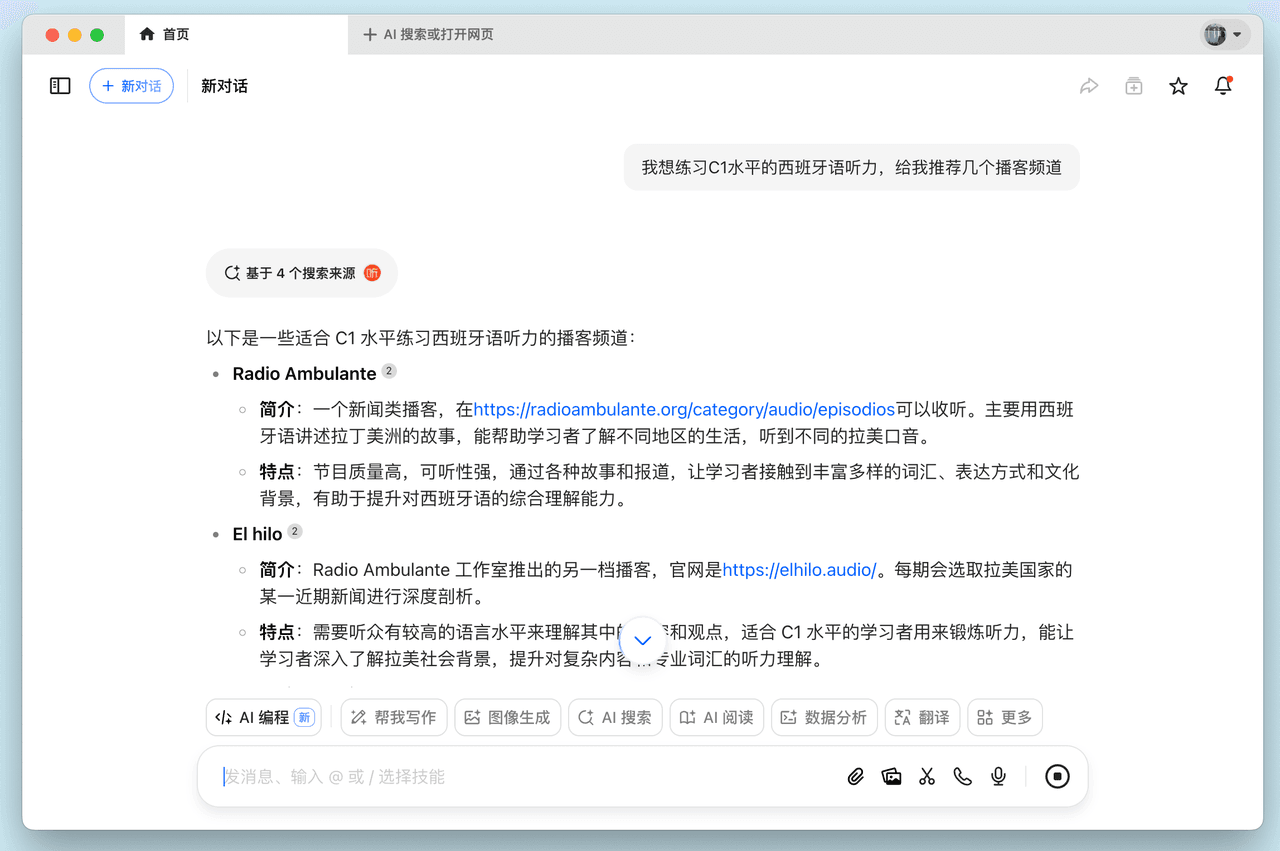The width and height of the screenshot is (1280, 851).
Task: Expand the 4 search sources pill
Action: point(301,273)
